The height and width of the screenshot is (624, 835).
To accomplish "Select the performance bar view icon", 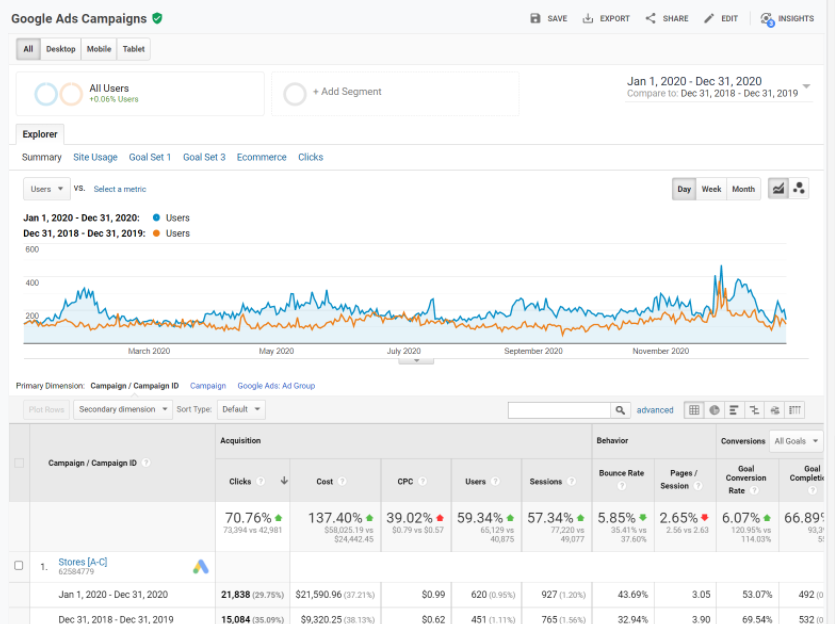I will pyautogui.click(x=734, y=410).
